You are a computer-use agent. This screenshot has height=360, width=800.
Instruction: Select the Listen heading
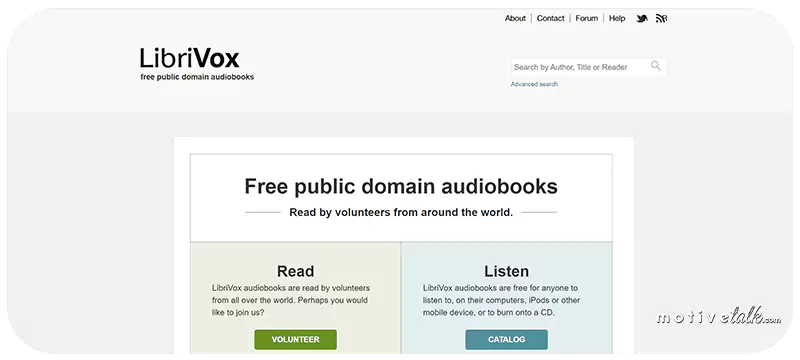coord(506,271)
